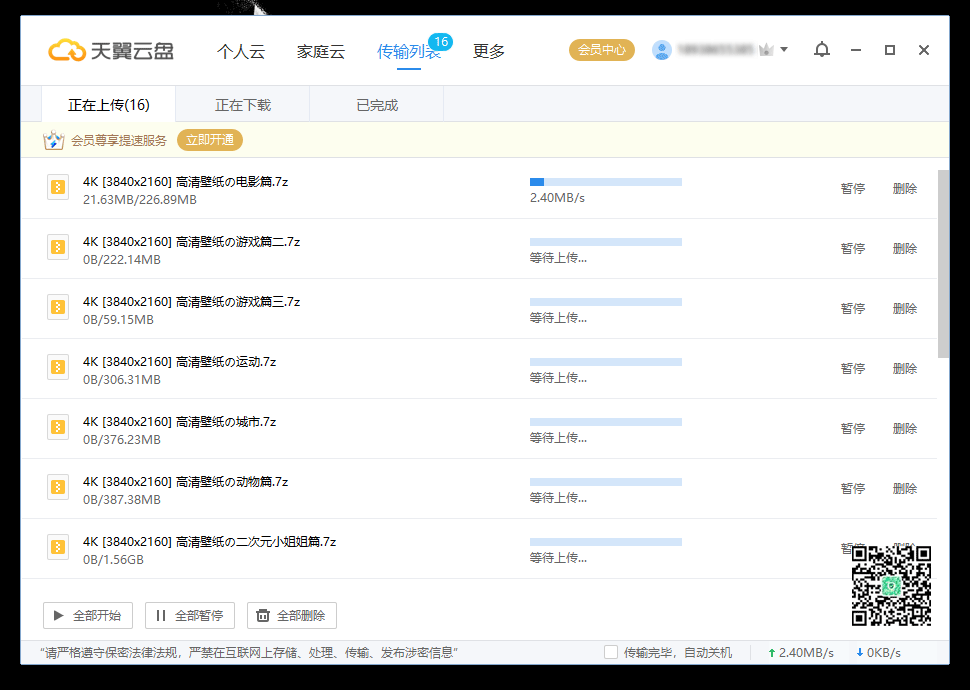Click the 7z file icon for 电影篇
The width and height of the screenshot is (970, 690).
[x=58, y=187]
